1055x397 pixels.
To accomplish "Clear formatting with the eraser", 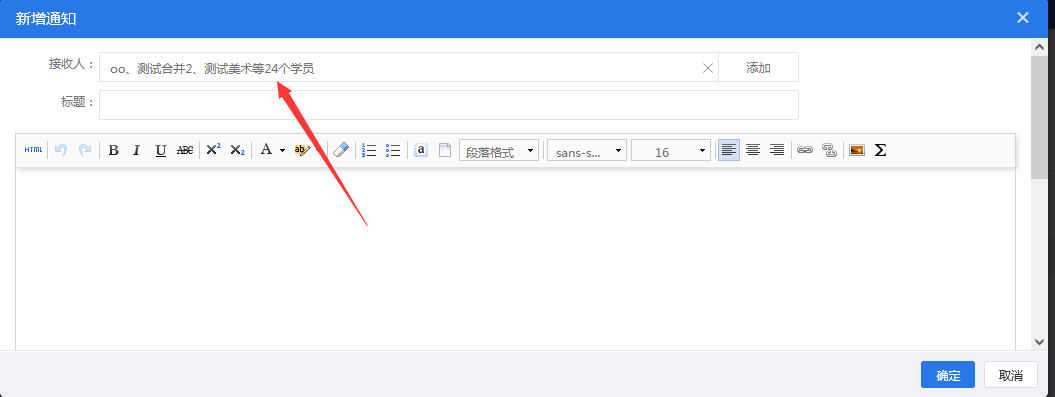I will tap(341, 150).
